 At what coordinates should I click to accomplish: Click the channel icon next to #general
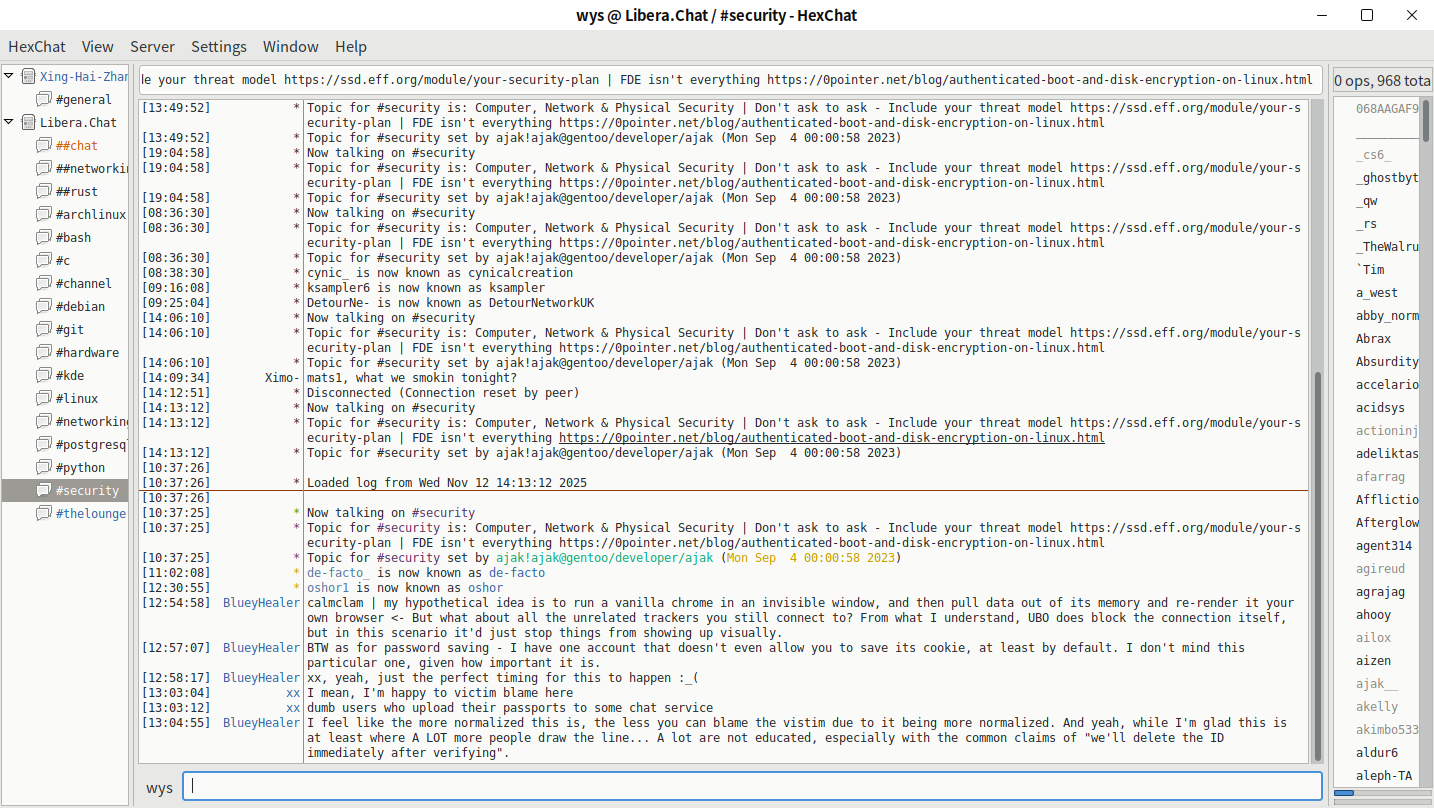(43, 100)
